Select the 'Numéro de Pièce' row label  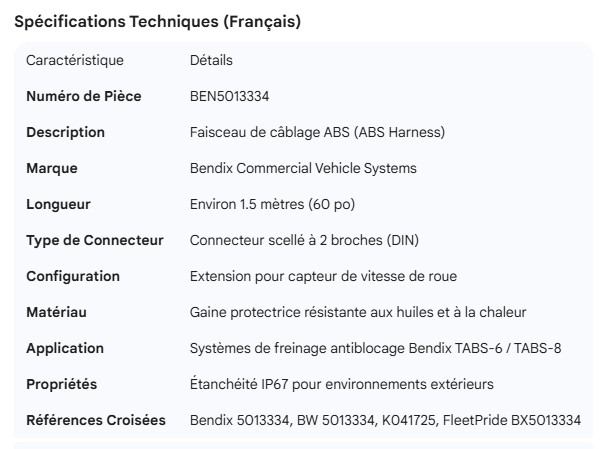coord(83,96)
